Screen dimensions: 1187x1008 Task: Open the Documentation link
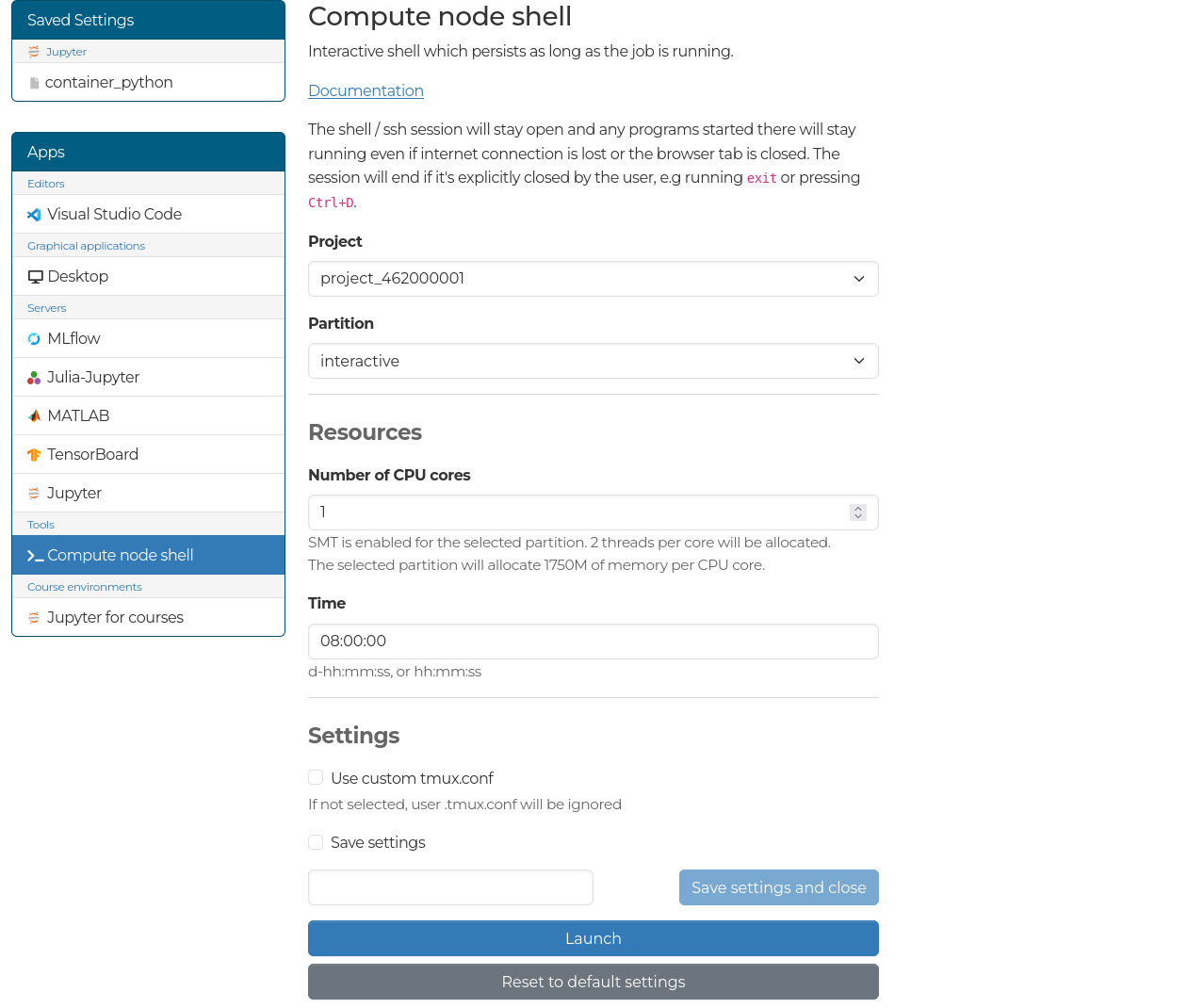point(366,90)
